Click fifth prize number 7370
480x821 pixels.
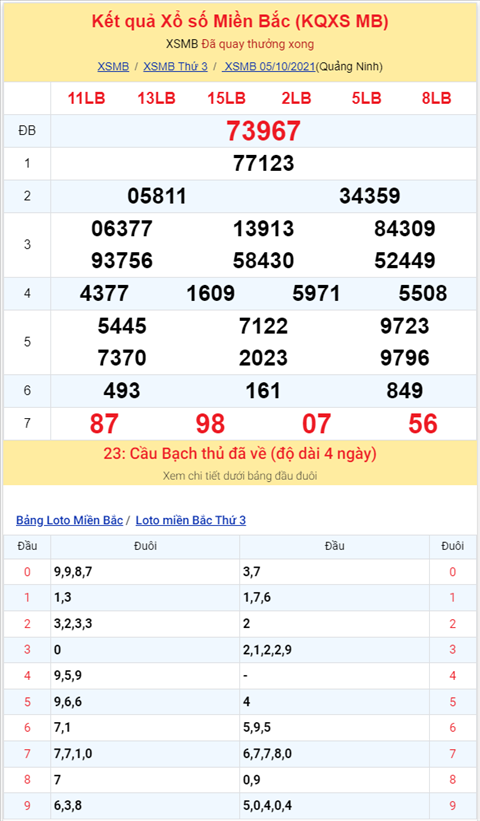click(122, 358)
